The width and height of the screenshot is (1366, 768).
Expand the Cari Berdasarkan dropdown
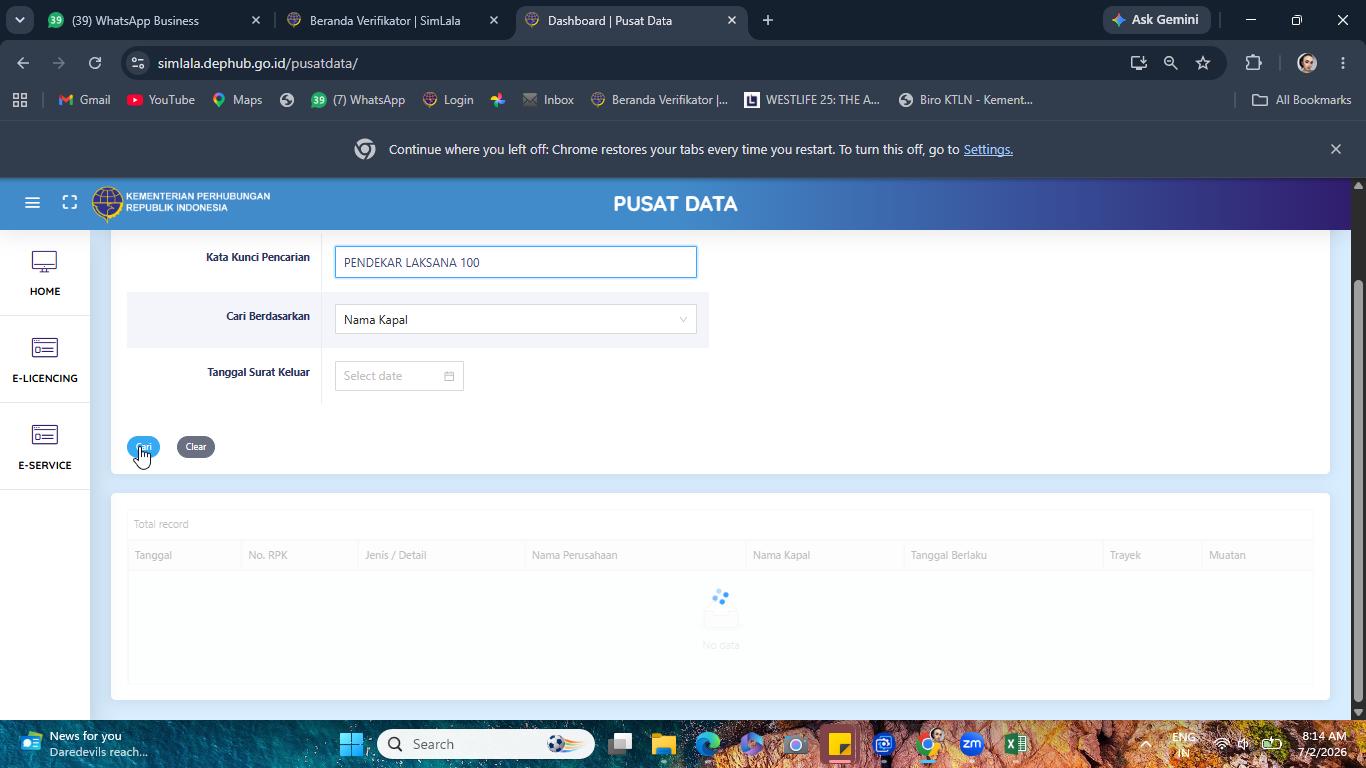[516, 320]
